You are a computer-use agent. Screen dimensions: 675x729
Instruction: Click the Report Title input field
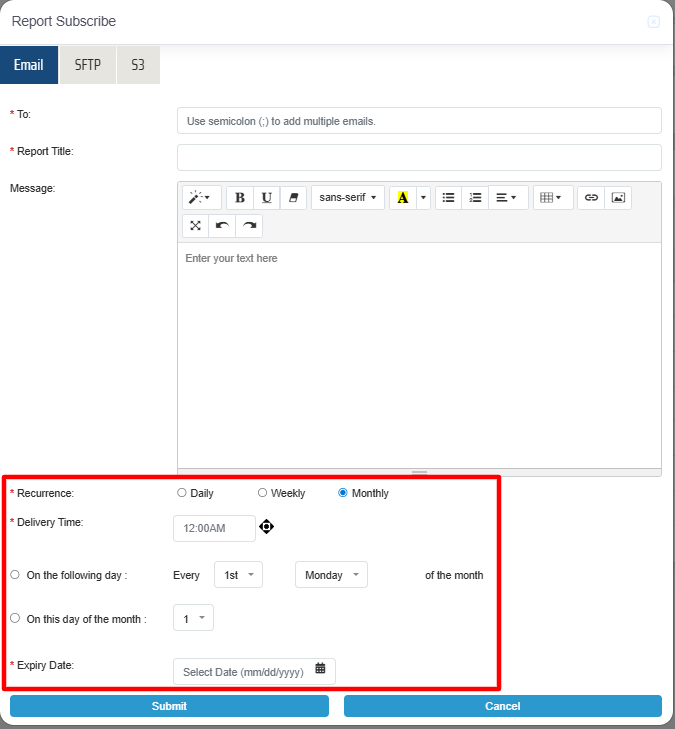[419, 157]
